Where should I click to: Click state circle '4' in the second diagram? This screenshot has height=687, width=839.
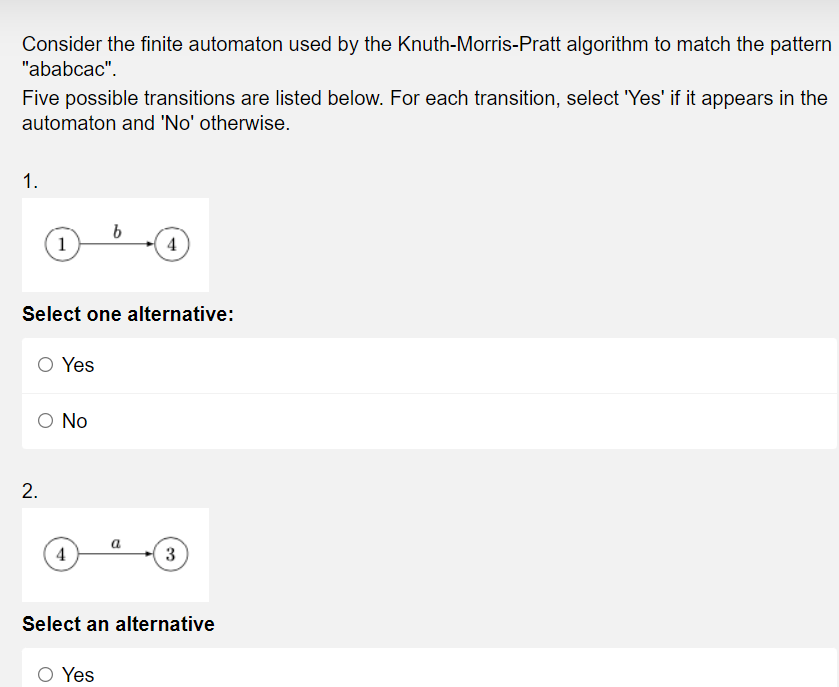pyautogui.click(x=62, y=553)
